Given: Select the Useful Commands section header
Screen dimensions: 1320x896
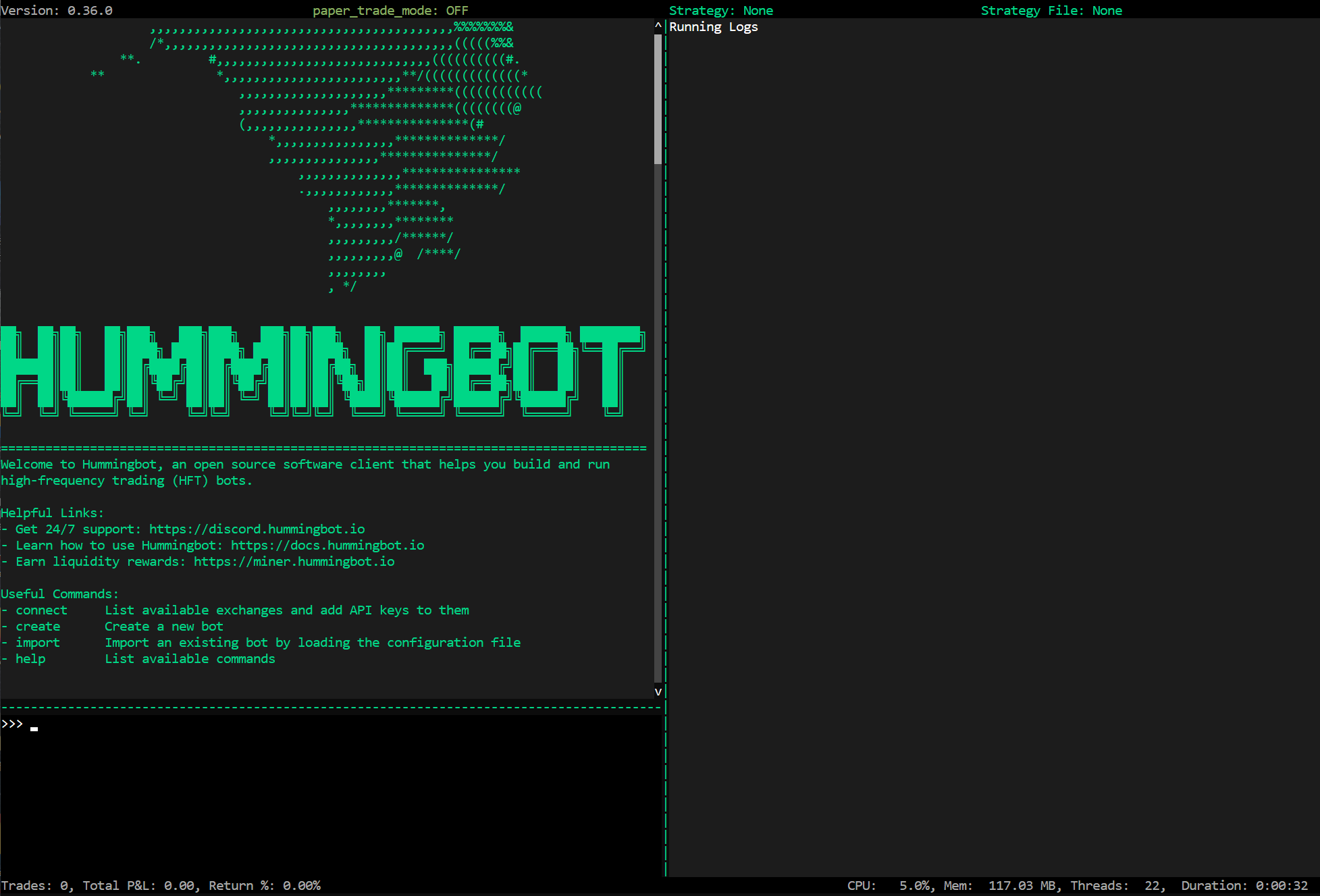Looking at the screenshot, I should coord(59,594).
